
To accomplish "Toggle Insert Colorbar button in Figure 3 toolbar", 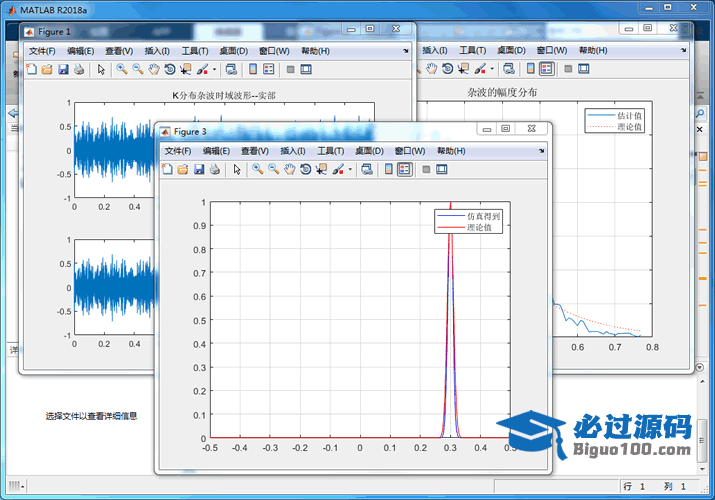I will [387, 170].
